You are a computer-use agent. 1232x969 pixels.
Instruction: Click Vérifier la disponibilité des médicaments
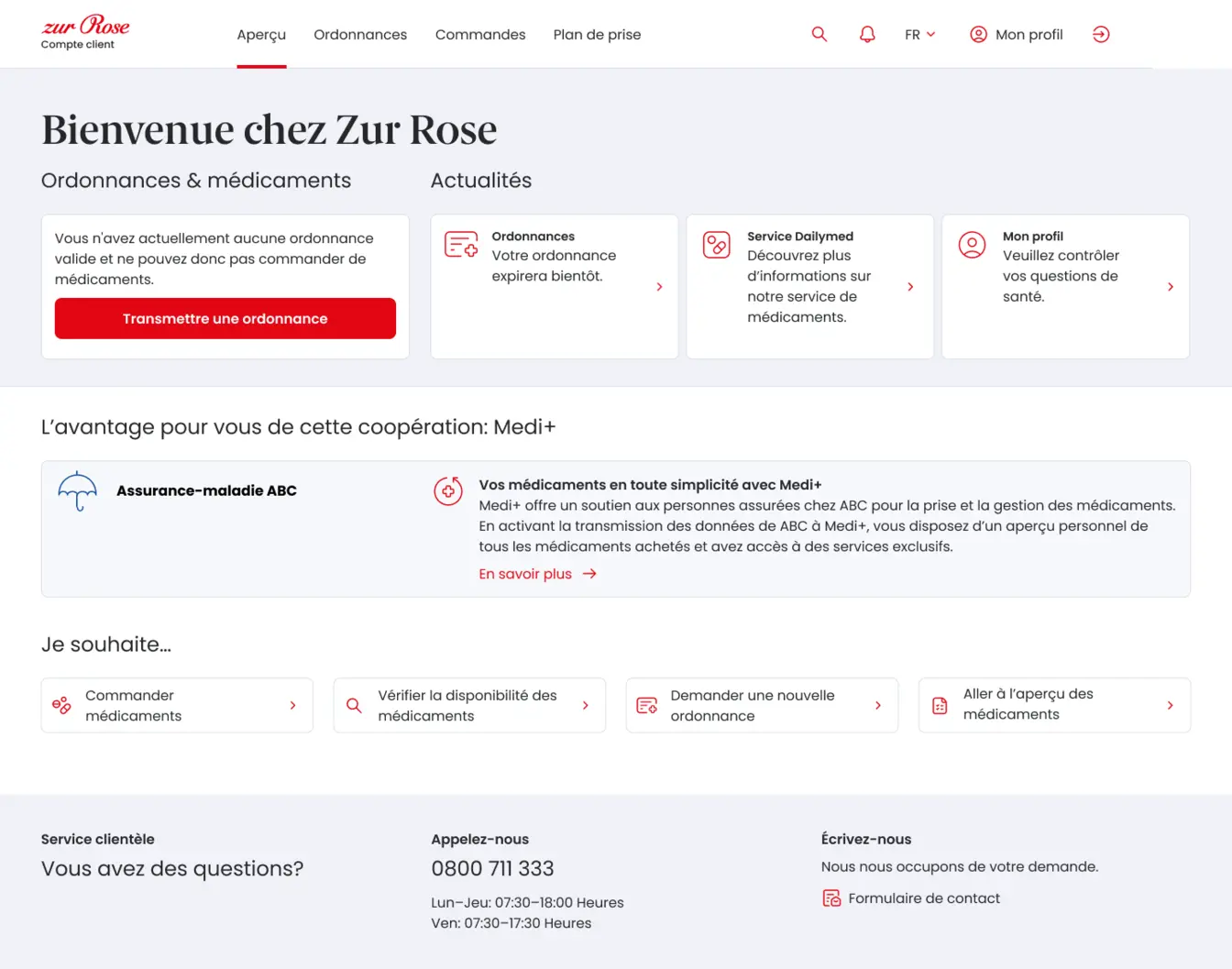coord(469,705)
